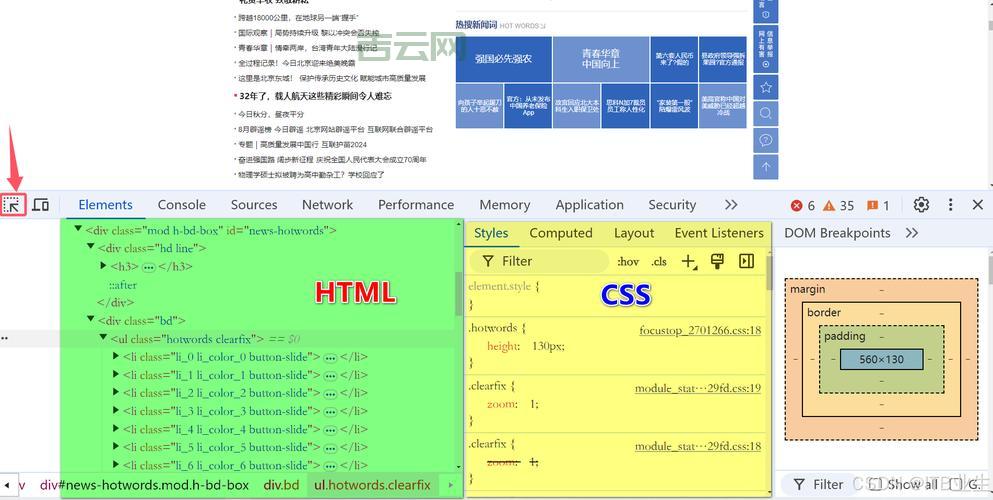Viewport: 993px width, 500px height.
Task: Switch to the Console tab
Action: pyautogui.click(x=182, y=204)
